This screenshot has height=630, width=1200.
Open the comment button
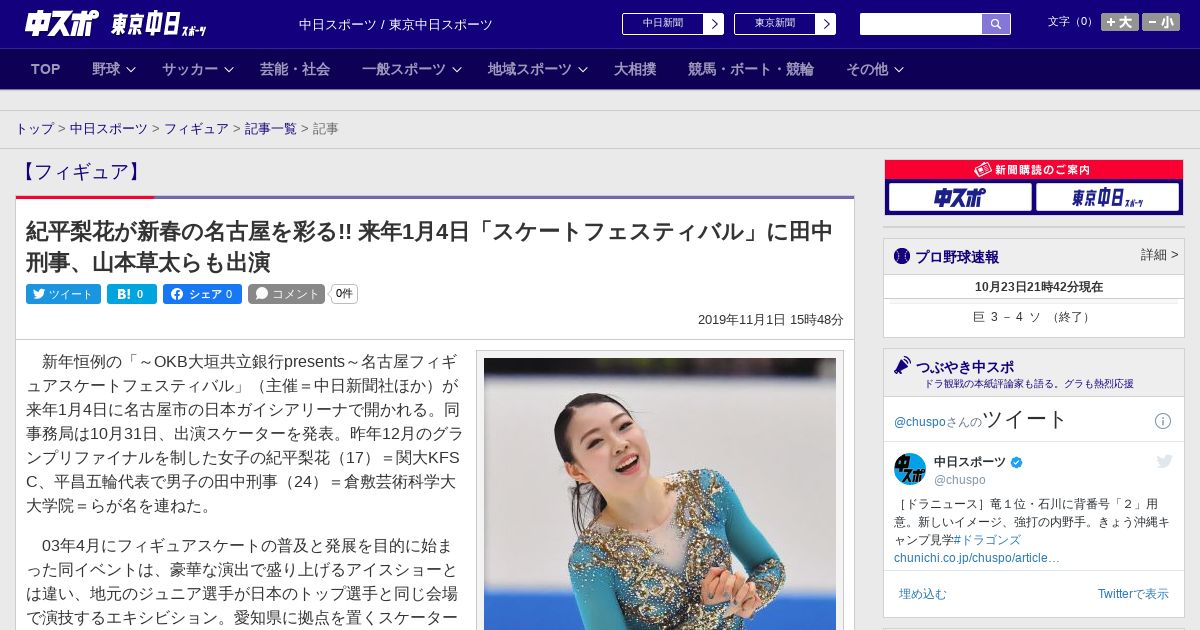point(287,294)
